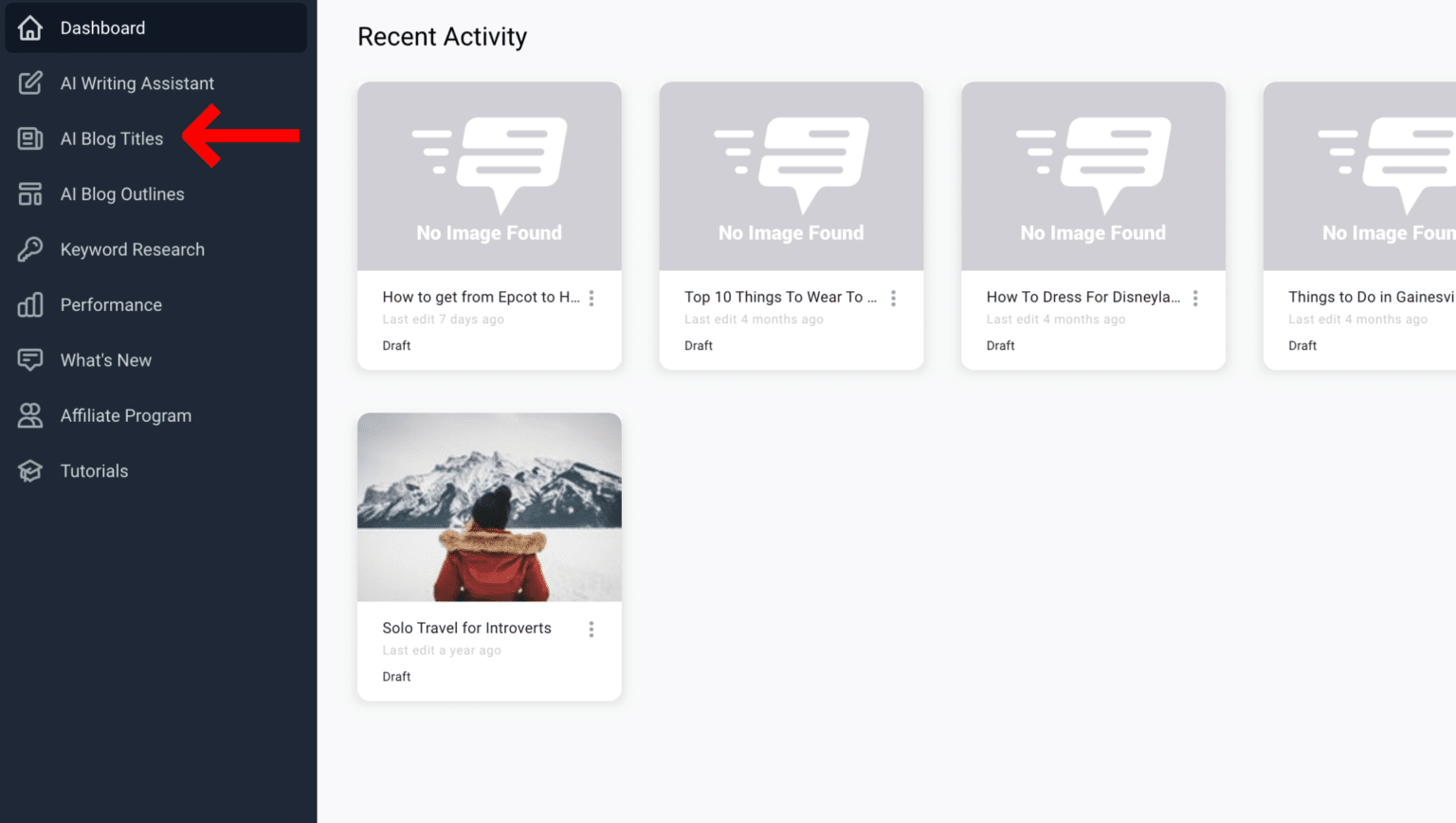Expand options for Disneyland dress draft

(1195, 298)
